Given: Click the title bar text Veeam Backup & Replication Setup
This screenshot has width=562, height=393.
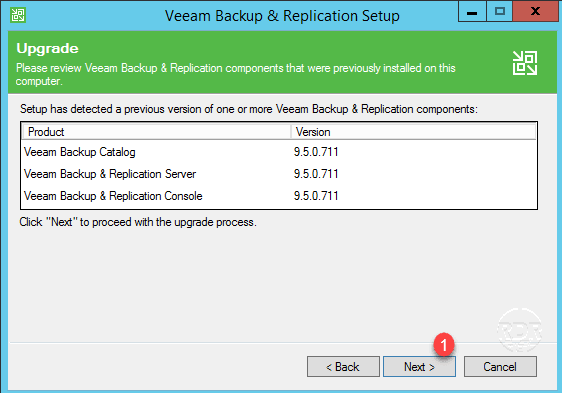Looking at the screenshot, I should (x=282, y=16).
